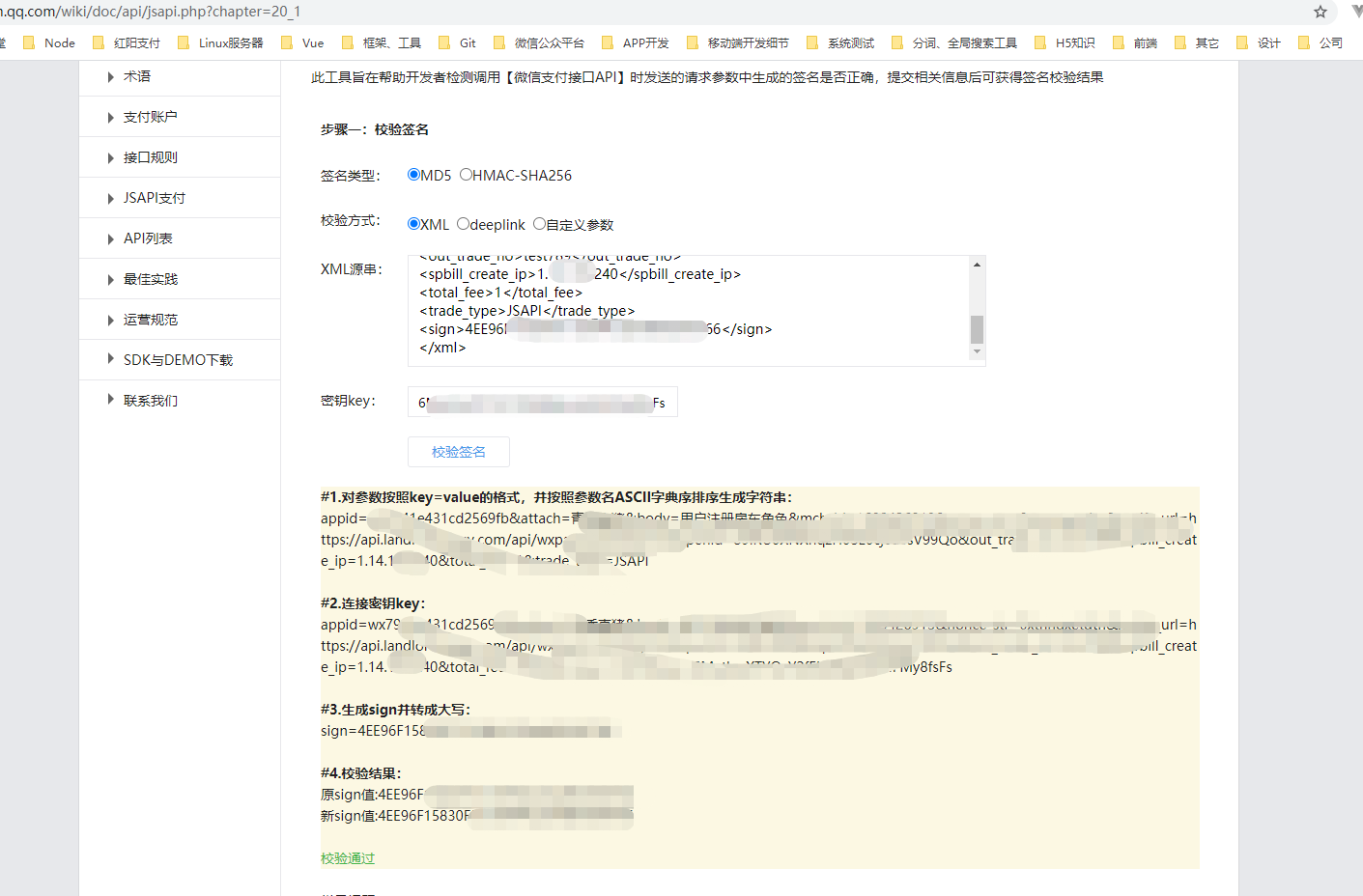Click the 步骤一: 校验签名 heading
Screen dimensions: 1363x896
pyautogui.click(x=375, y=129)
